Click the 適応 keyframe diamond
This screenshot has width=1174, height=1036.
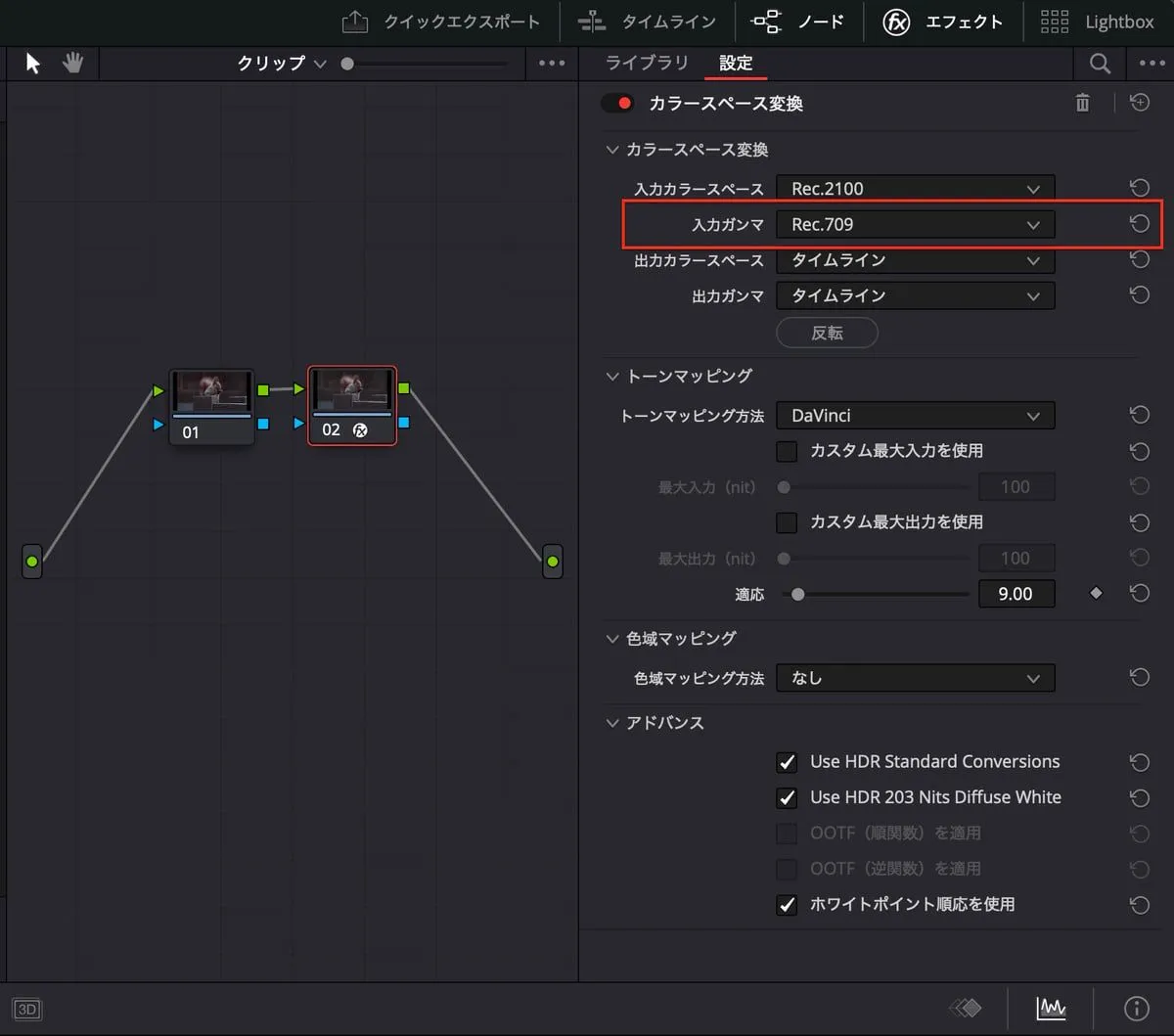[x=1096, y=593]
